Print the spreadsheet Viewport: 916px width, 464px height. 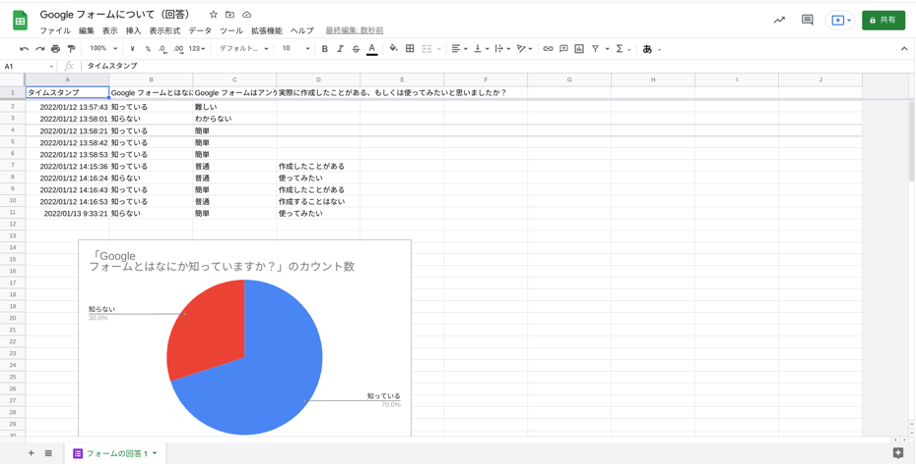[55, 49]
